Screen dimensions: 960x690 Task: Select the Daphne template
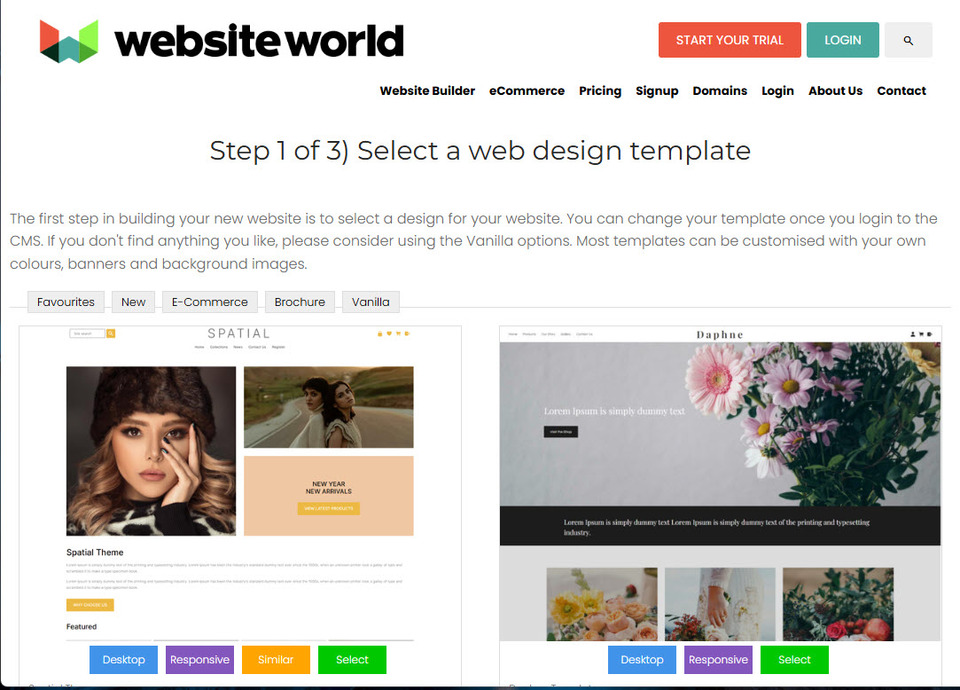click(794, 659)
